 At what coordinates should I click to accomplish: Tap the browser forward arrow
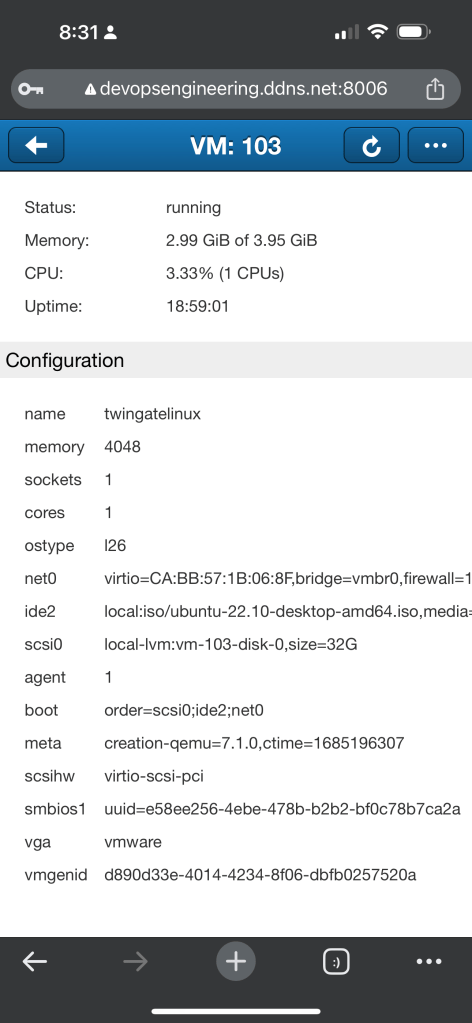pyautogui.click(x=136, y=961)
